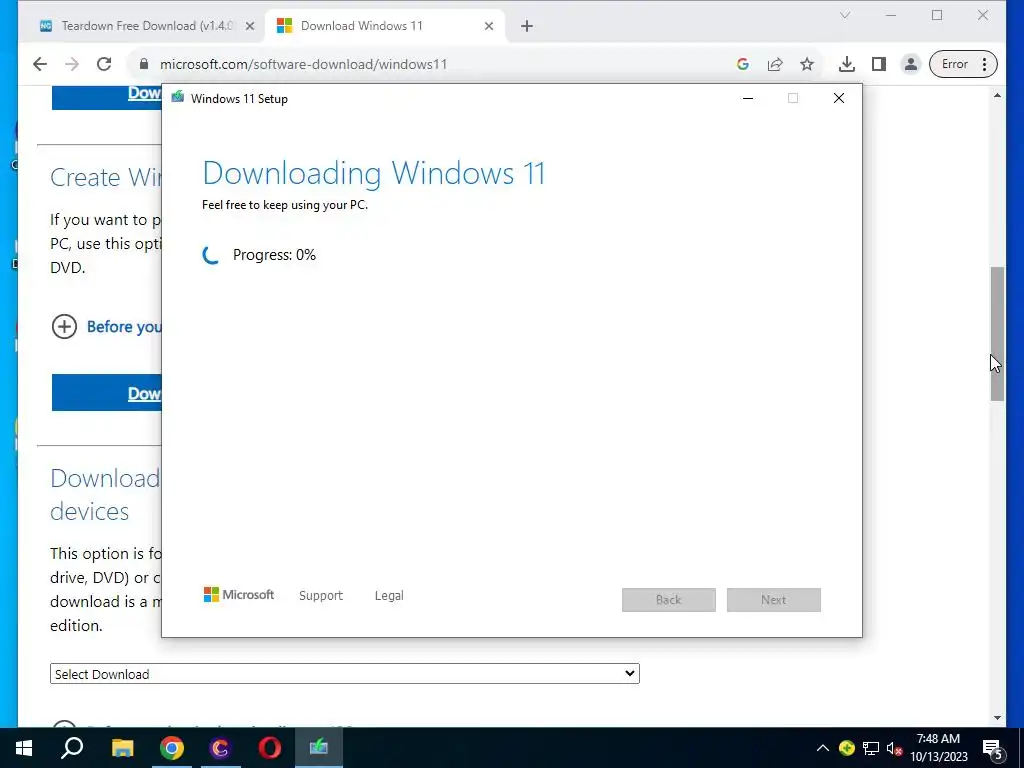Bookmark this tab with star icon
The image size is (1024, 768).
pos(807,64)
